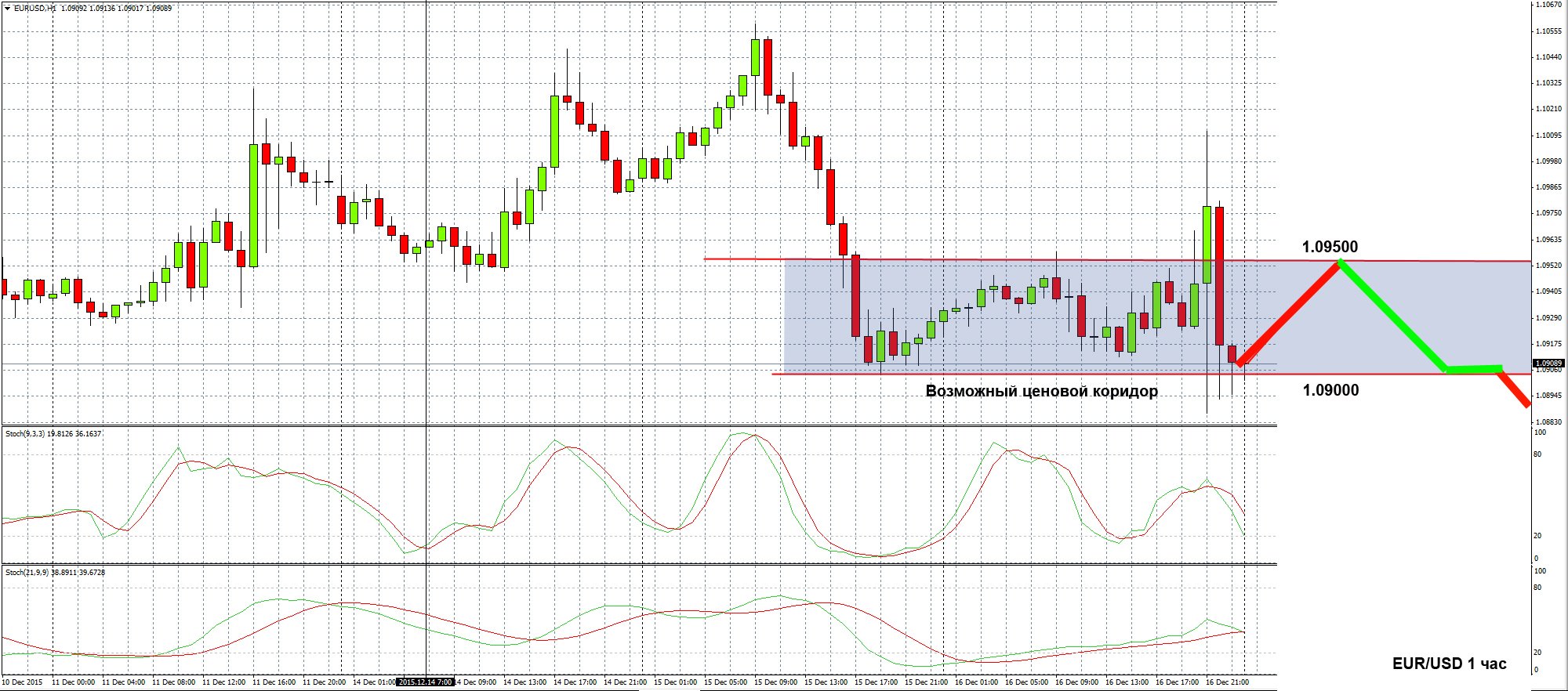
Task: Click the '11 Dec 08:00' time axis label
Action: [x=173, y=682]
